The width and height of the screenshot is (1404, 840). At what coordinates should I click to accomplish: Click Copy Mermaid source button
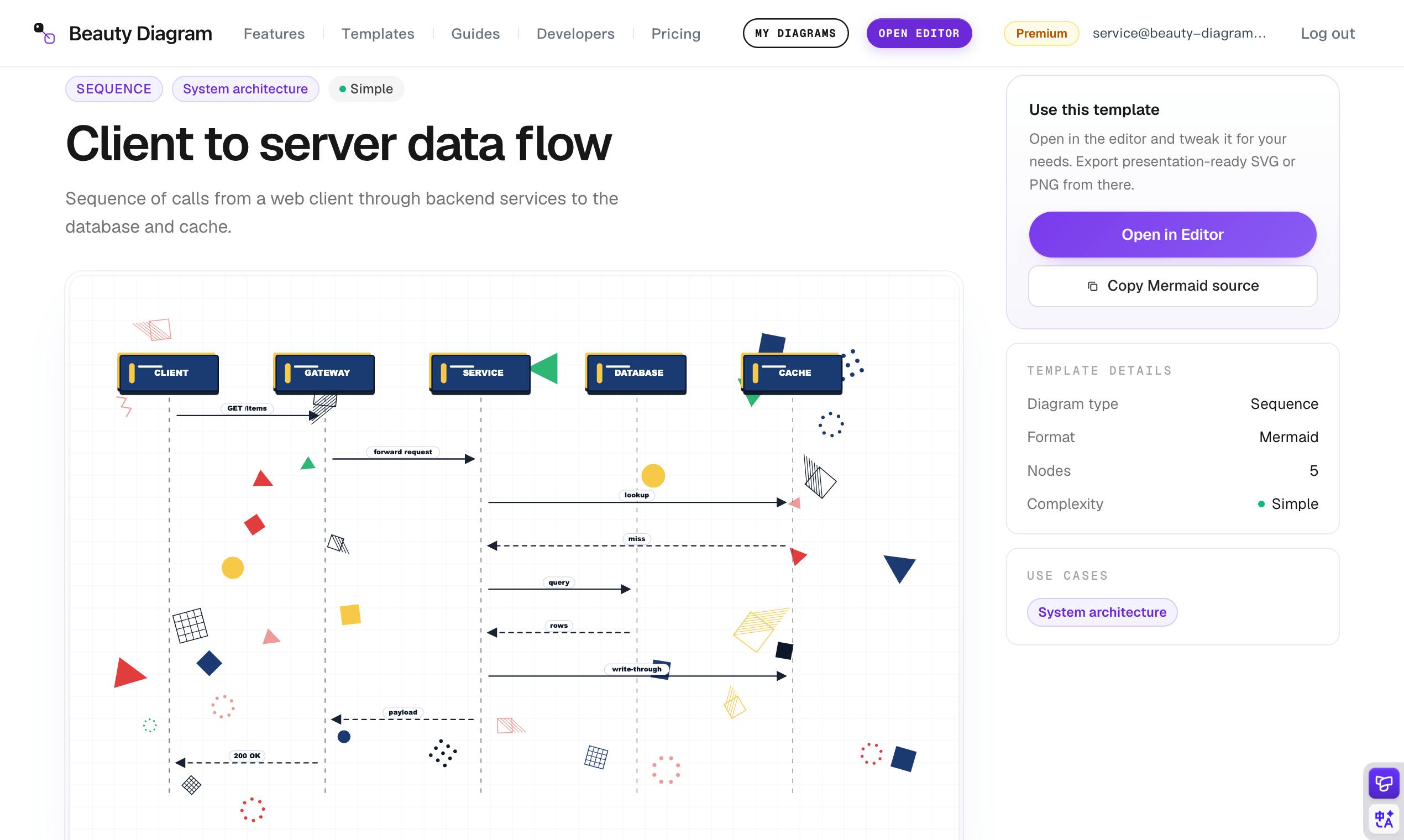point(1172,286)
